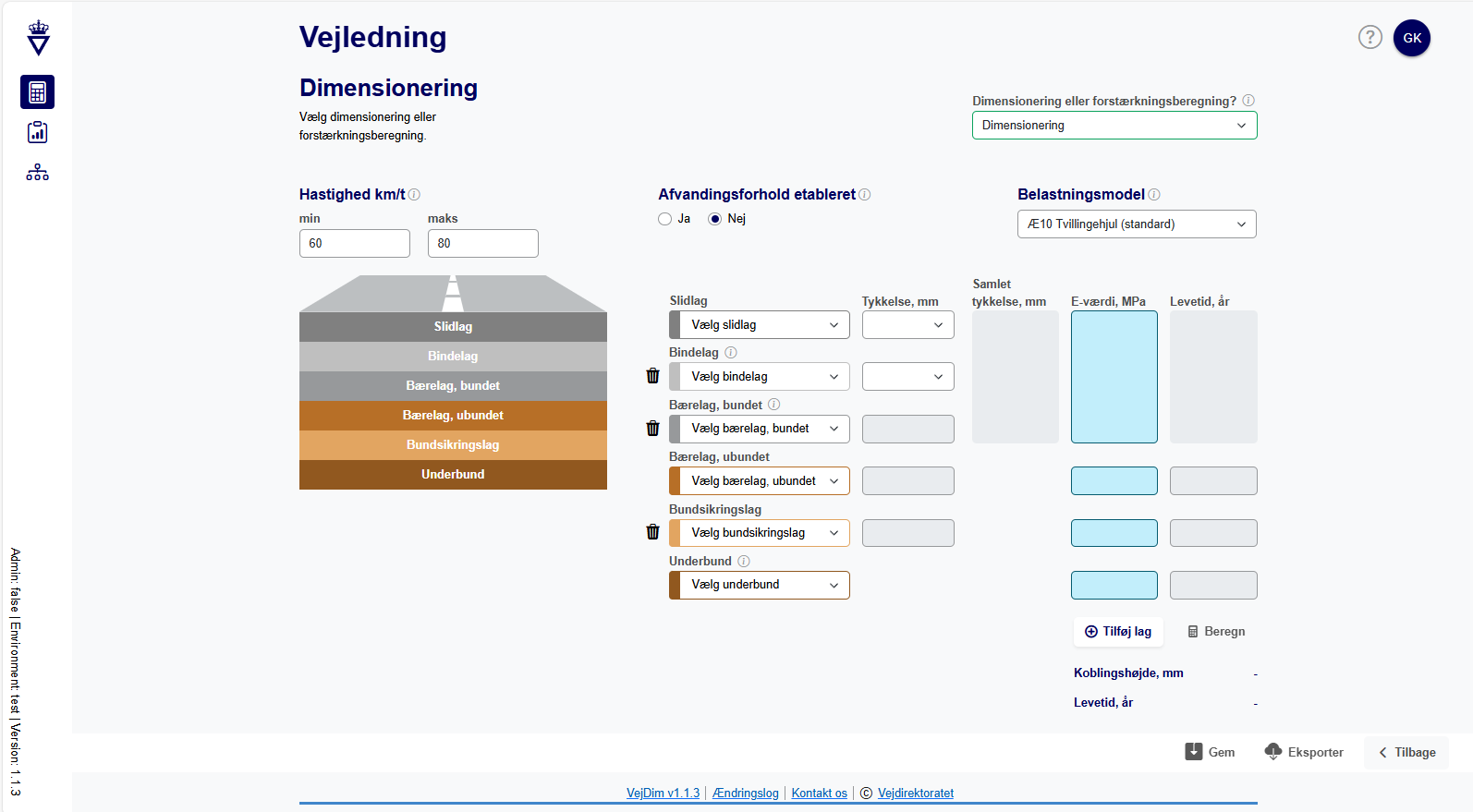This screenshot has height=812, width=1473.
Task: Delete the Bindelag layer with trash icon
Action: pyautogui.click(x=652, y=376)
